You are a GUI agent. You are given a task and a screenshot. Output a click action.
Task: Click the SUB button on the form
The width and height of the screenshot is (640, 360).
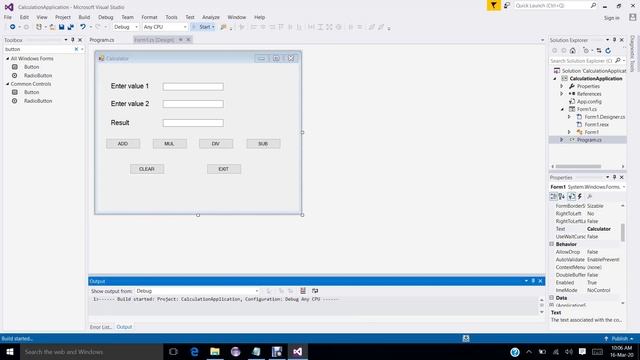pyautogui.click(x=263, y=144)
